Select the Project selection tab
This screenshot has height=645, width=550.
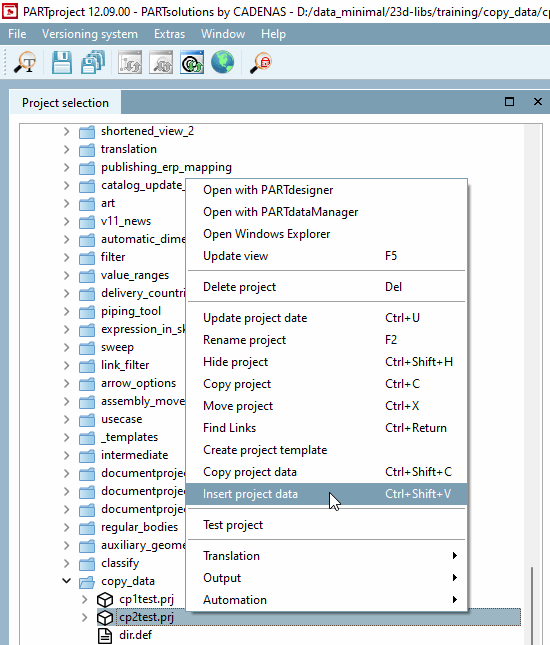(x=65, y=102)
